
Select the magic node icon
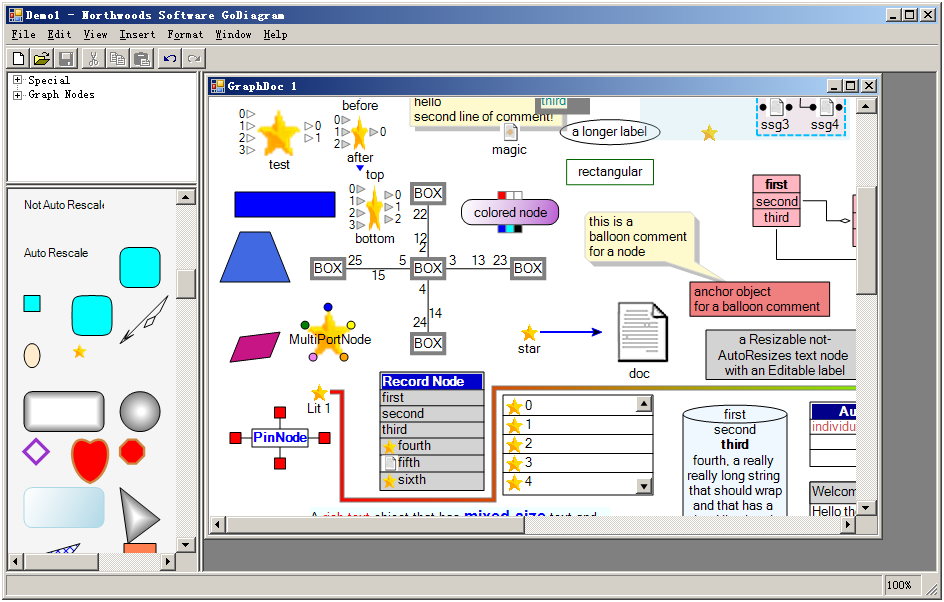(510, 132)
